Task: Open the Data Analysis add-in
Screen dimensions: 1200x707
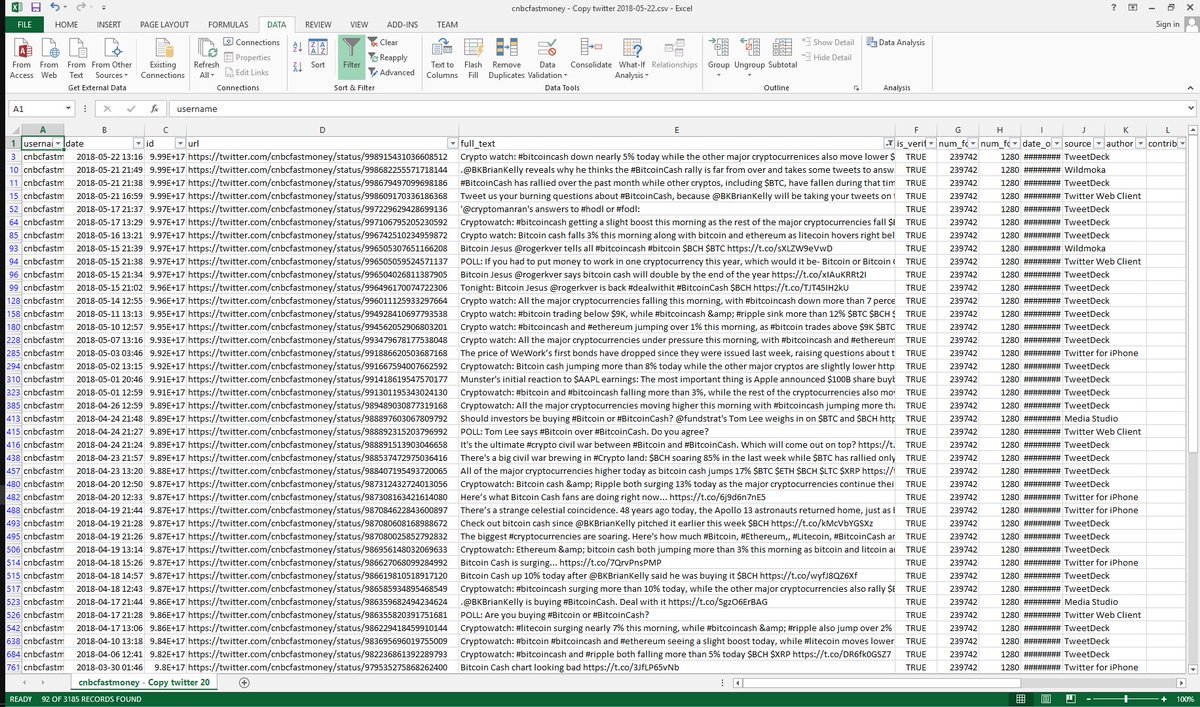Action: 896,43
